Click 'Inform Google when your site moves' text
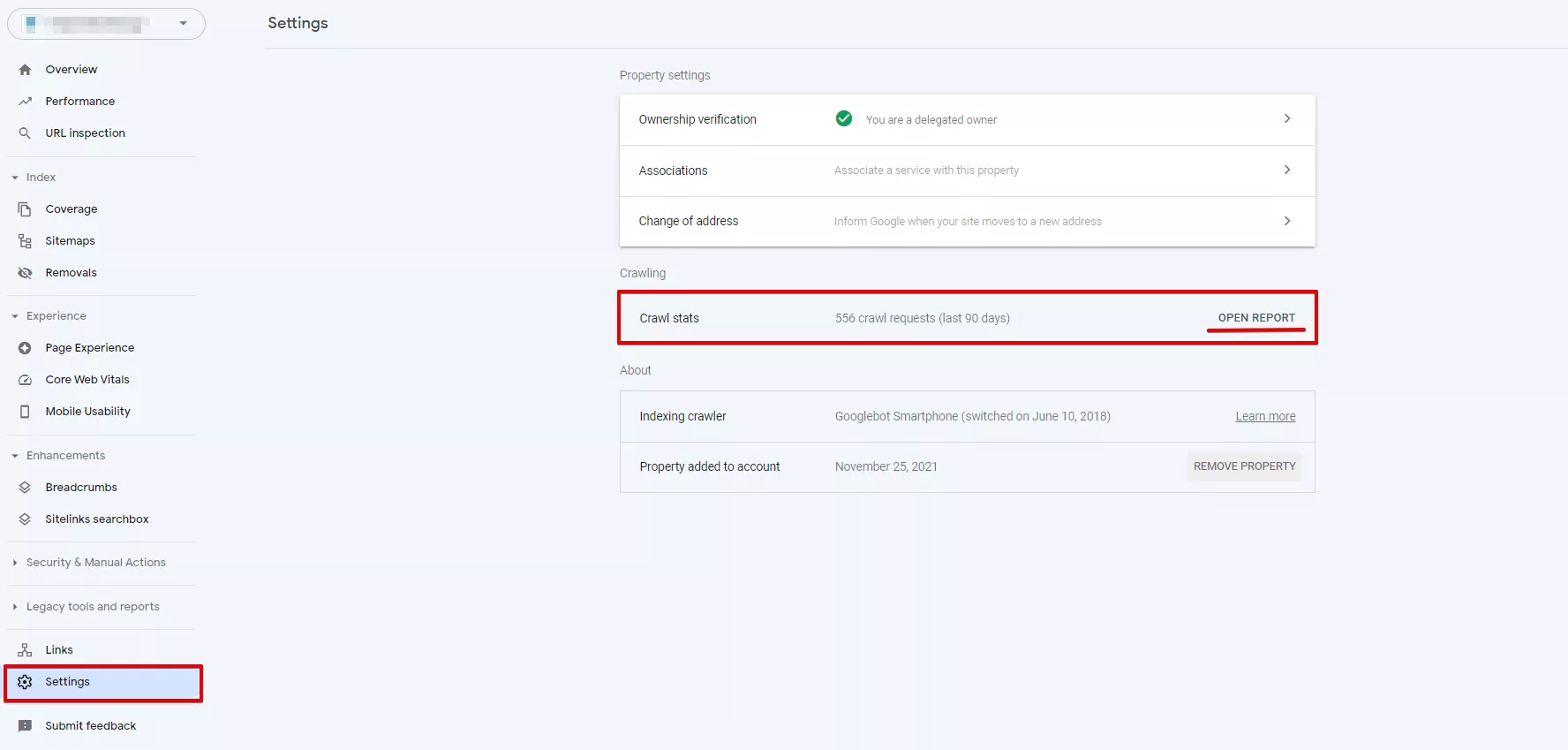Viewport: 1568px width, 750px height. (x=968, y=222)
